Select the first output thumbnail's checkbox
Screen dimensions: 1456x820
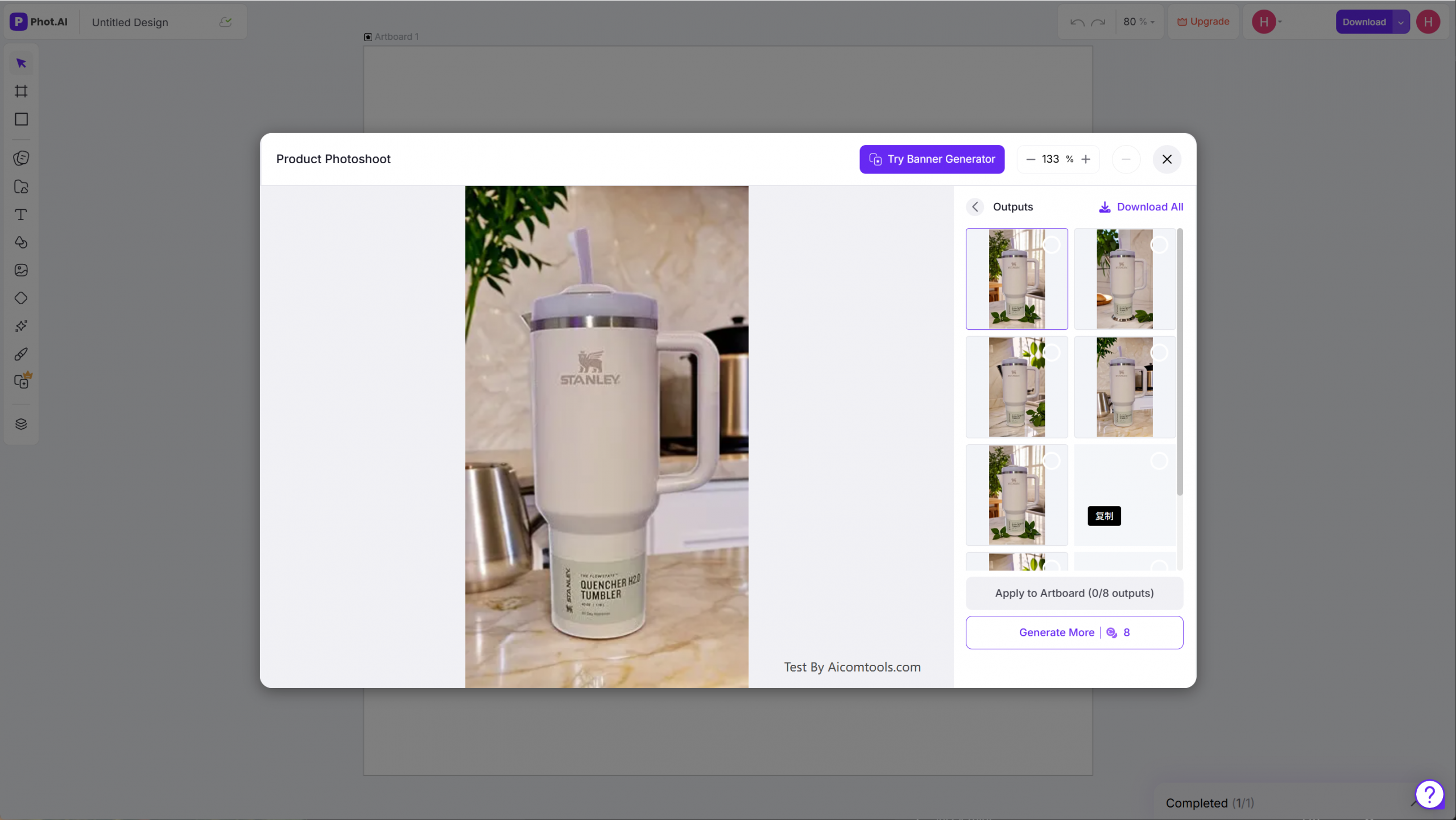pos(1051,245)
